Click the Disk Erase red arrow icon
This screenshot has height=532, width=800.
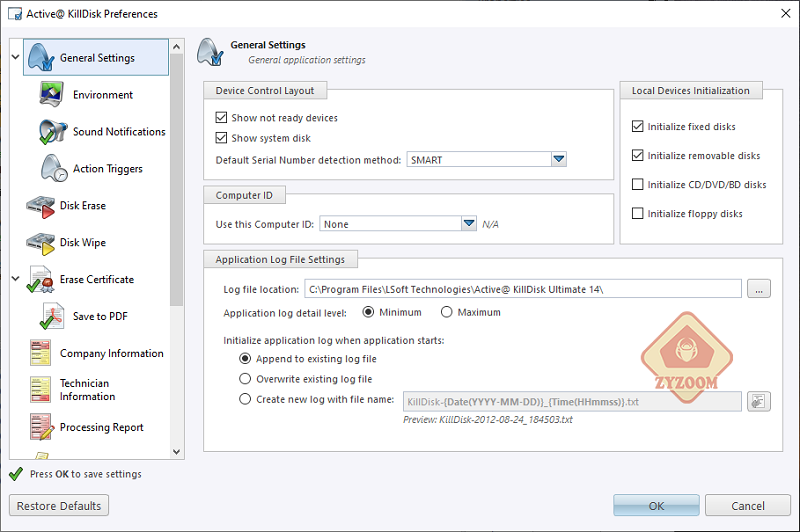click(40, 206)
